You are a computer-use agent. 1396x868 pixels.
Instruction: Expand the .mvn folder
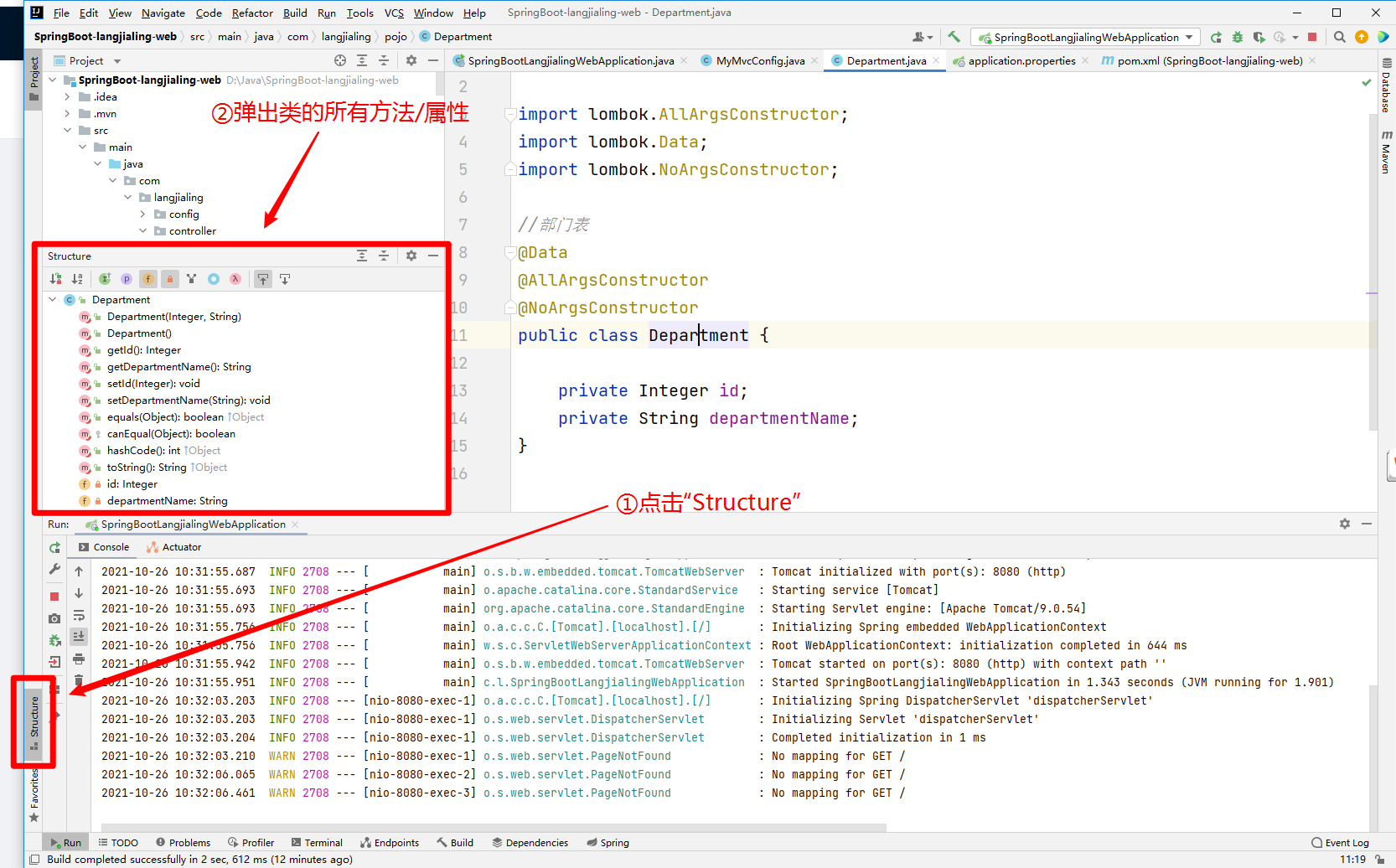(68, 113)
